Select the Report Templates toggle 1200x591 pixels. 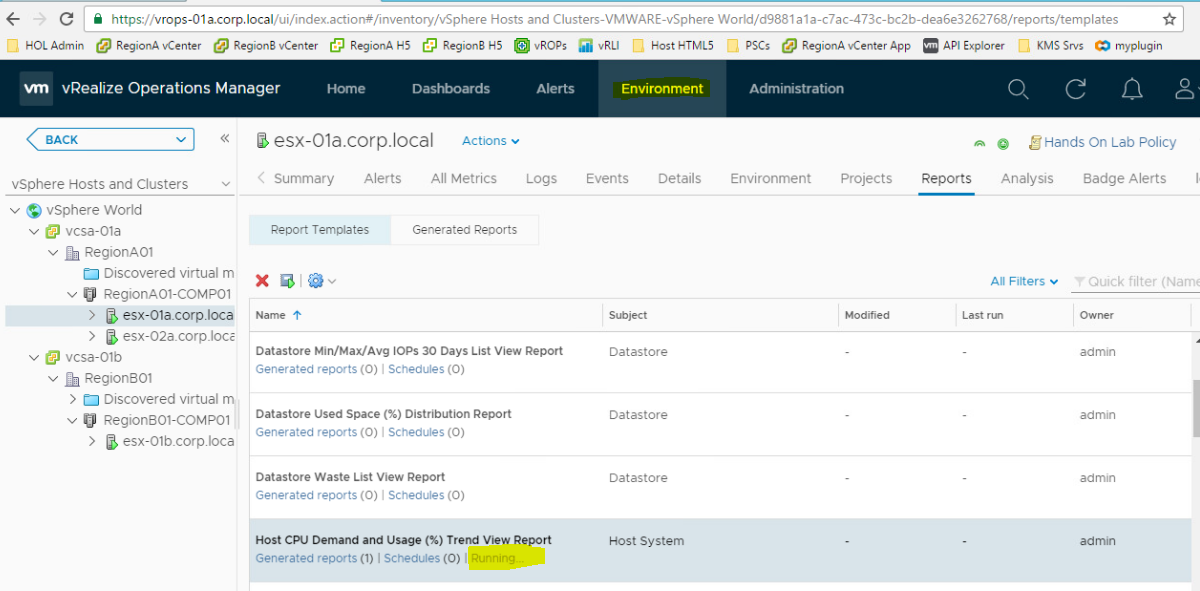point(319,229)
